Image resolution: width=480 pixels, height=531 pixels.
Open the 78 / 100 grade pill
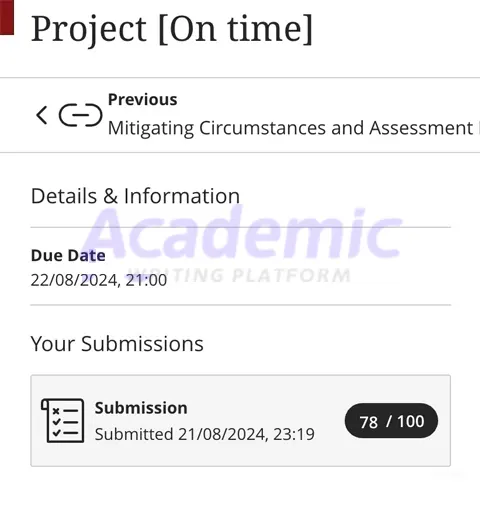click(x=391, y=421)
